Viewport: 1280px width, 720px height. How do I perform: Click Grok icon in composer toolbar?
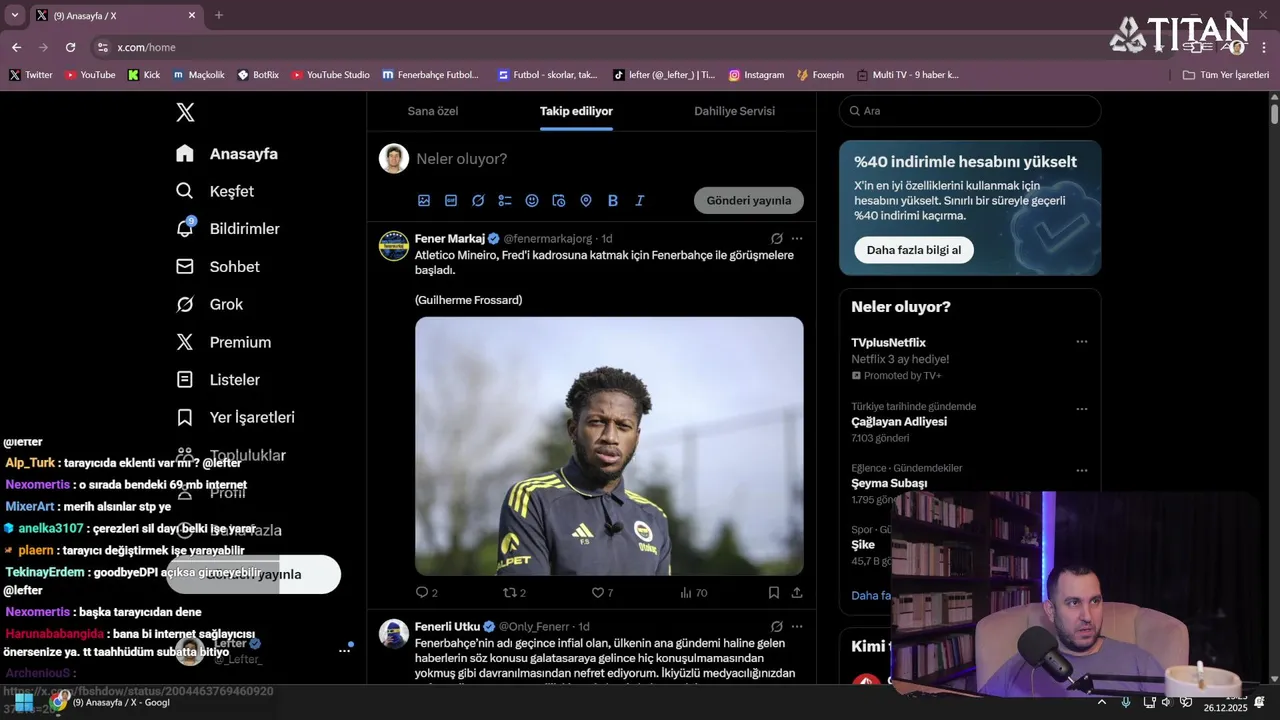coord(478,201)
